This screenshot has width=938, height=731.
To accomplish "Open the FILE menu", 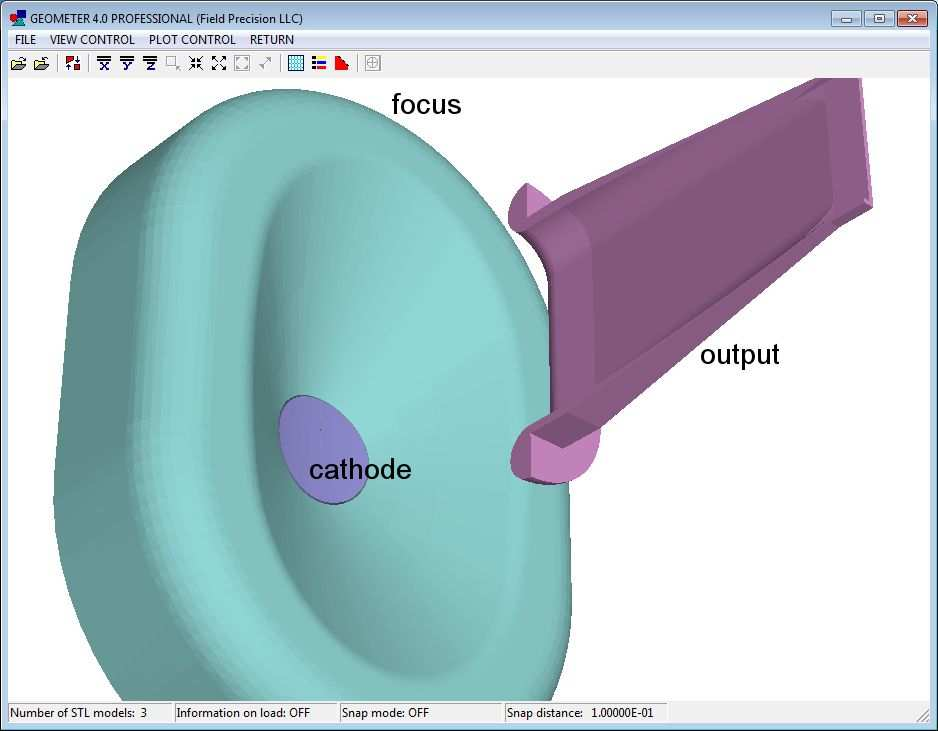I will click(25, 40).
